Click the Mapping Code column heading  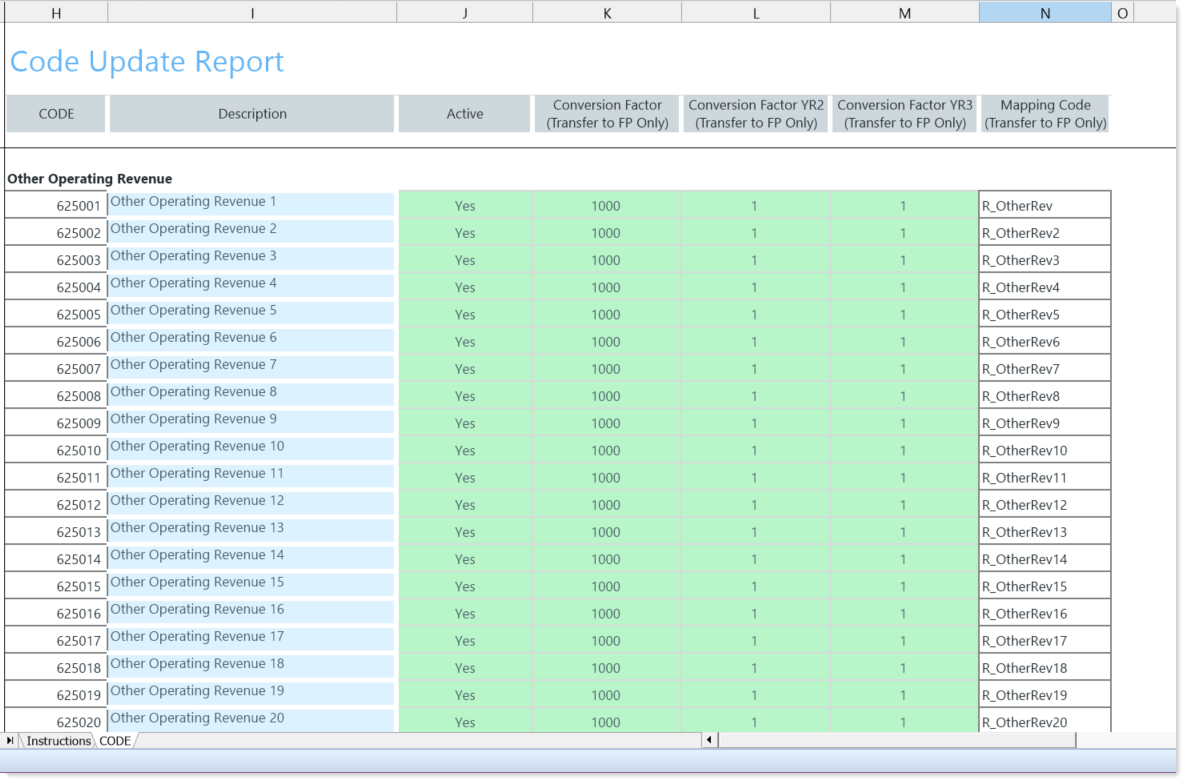[1045, 114]
